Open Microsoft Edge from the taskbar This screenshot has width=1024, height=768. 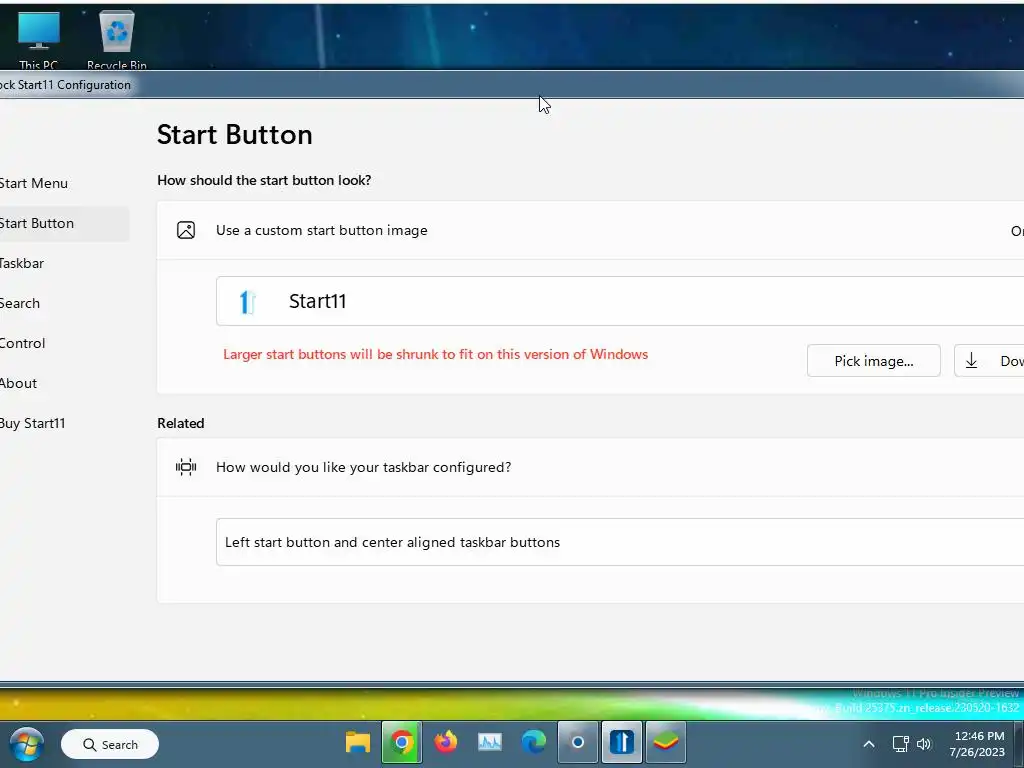[x=534, y=743]
